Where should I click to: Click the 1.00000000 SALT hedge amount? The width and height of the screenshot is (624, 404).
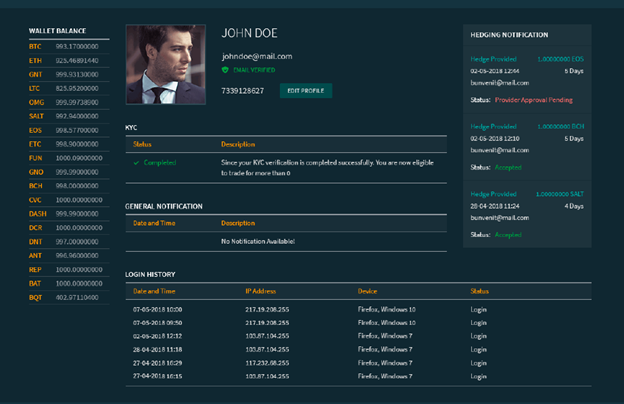coord(560,194)
